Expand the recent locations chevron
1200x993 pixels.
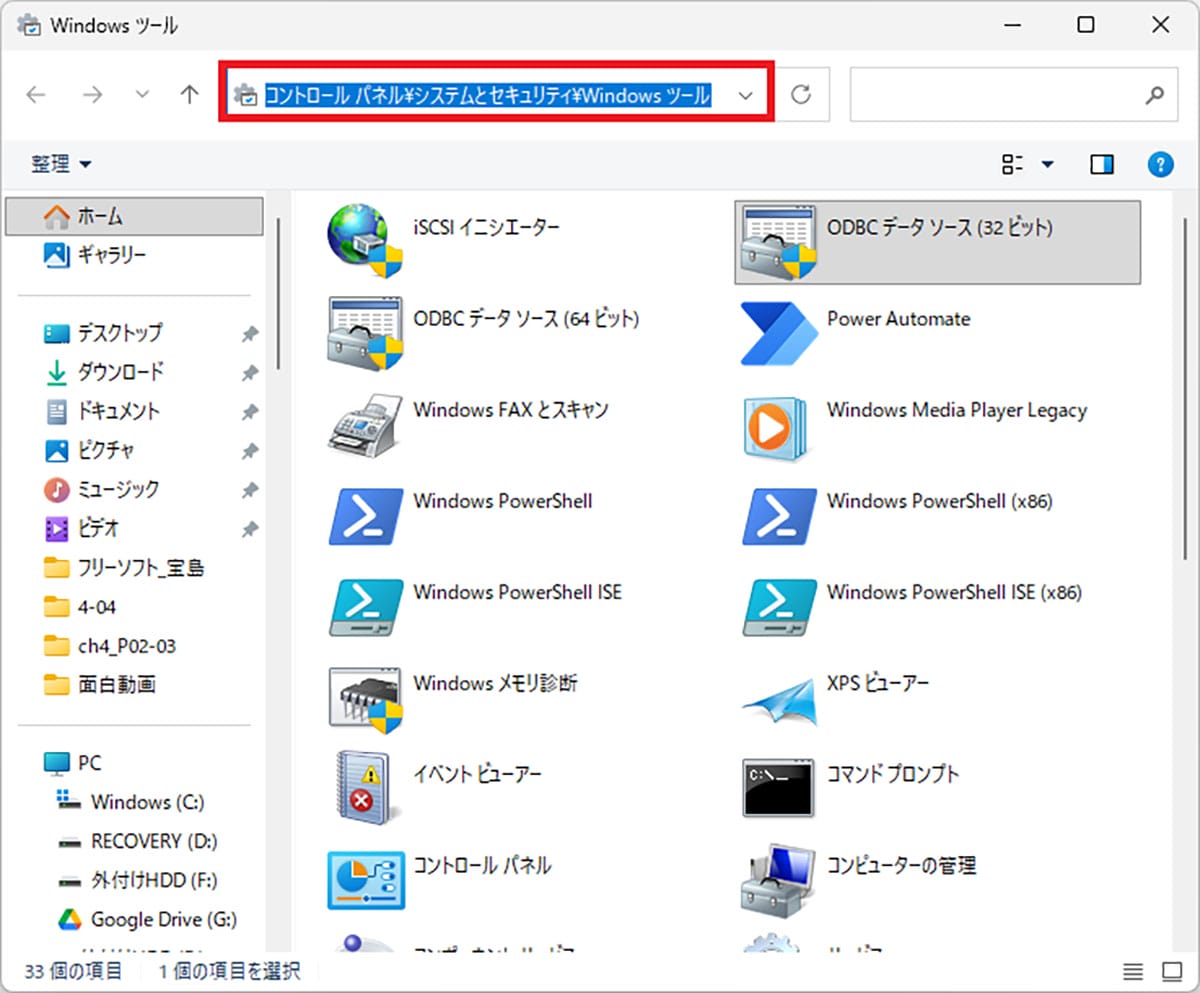[142, 95]
